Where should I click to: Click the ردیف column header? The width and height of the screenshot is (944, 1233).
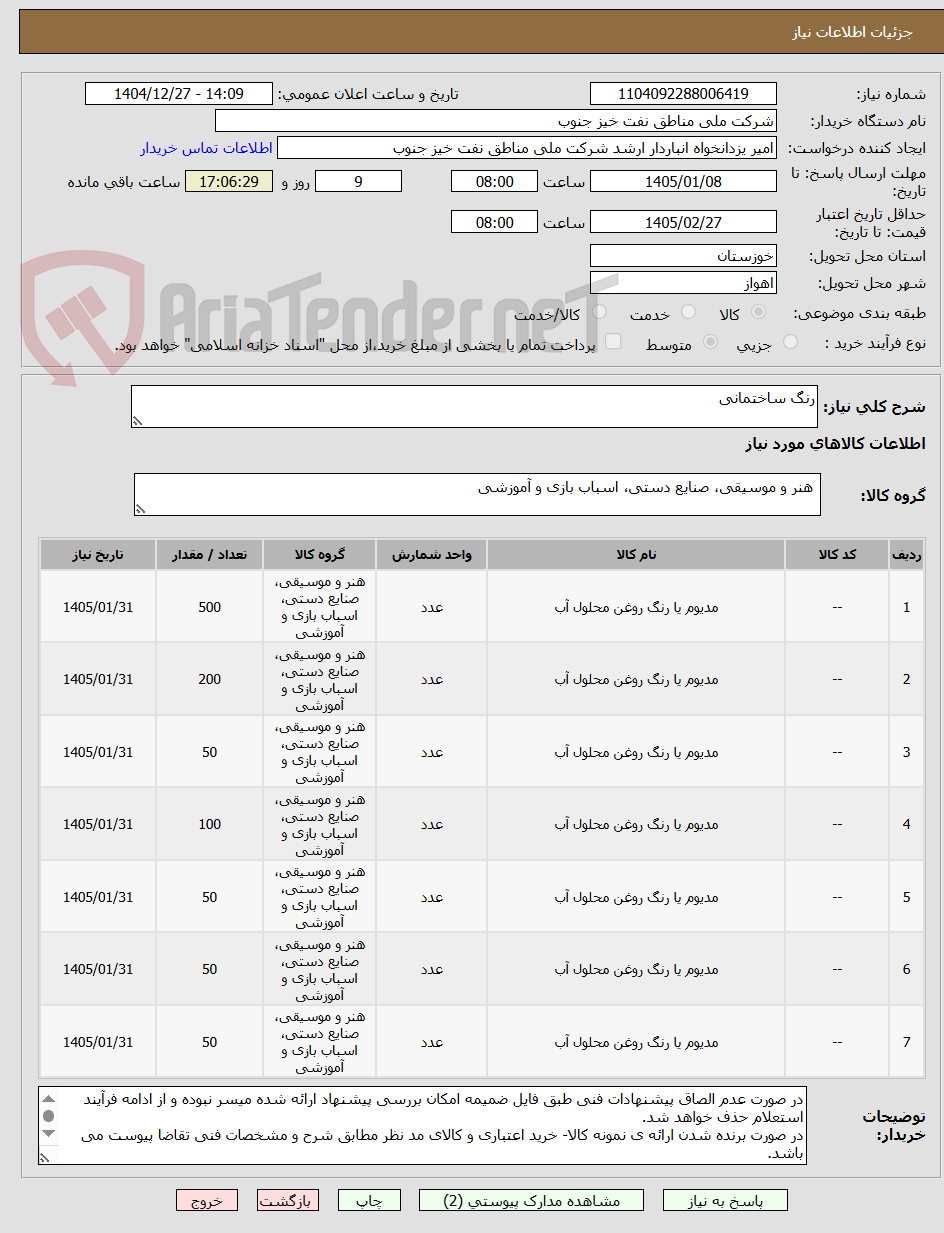(x=907, y=554)
